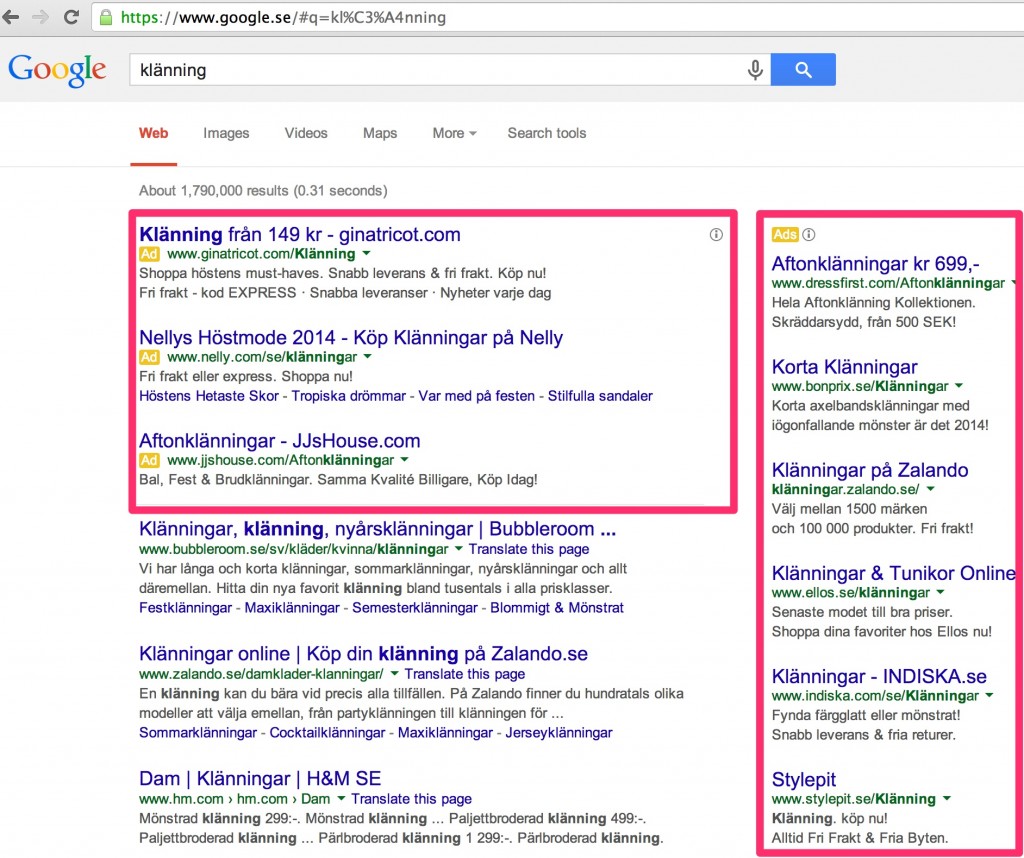Open Aftonklänningar - JJsHouse.com ad
The height and width of the screenshot is (858, 1024).
coord(280,441)
